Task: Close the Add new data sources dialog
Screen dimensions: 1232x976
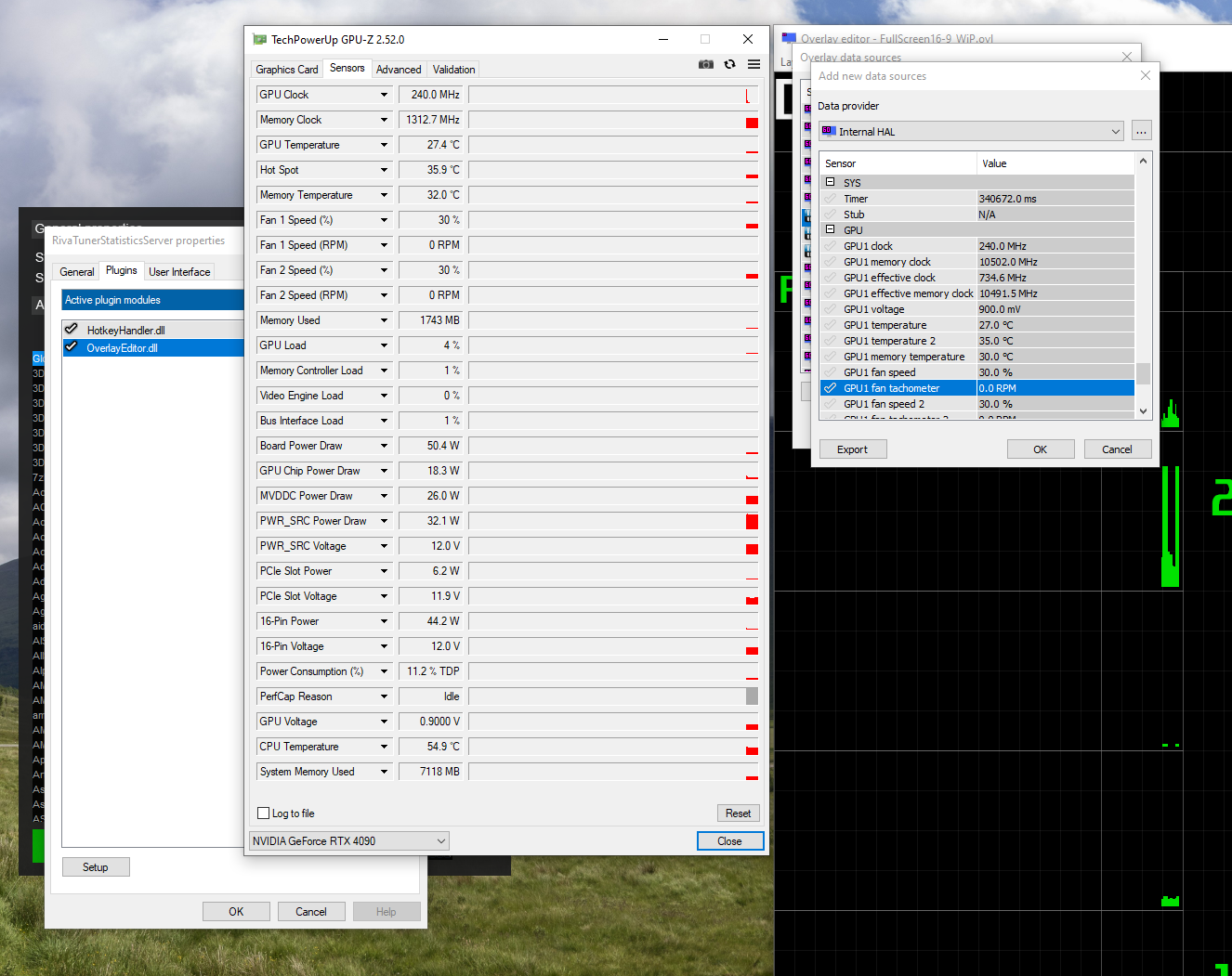Action: coord(1146,76)
